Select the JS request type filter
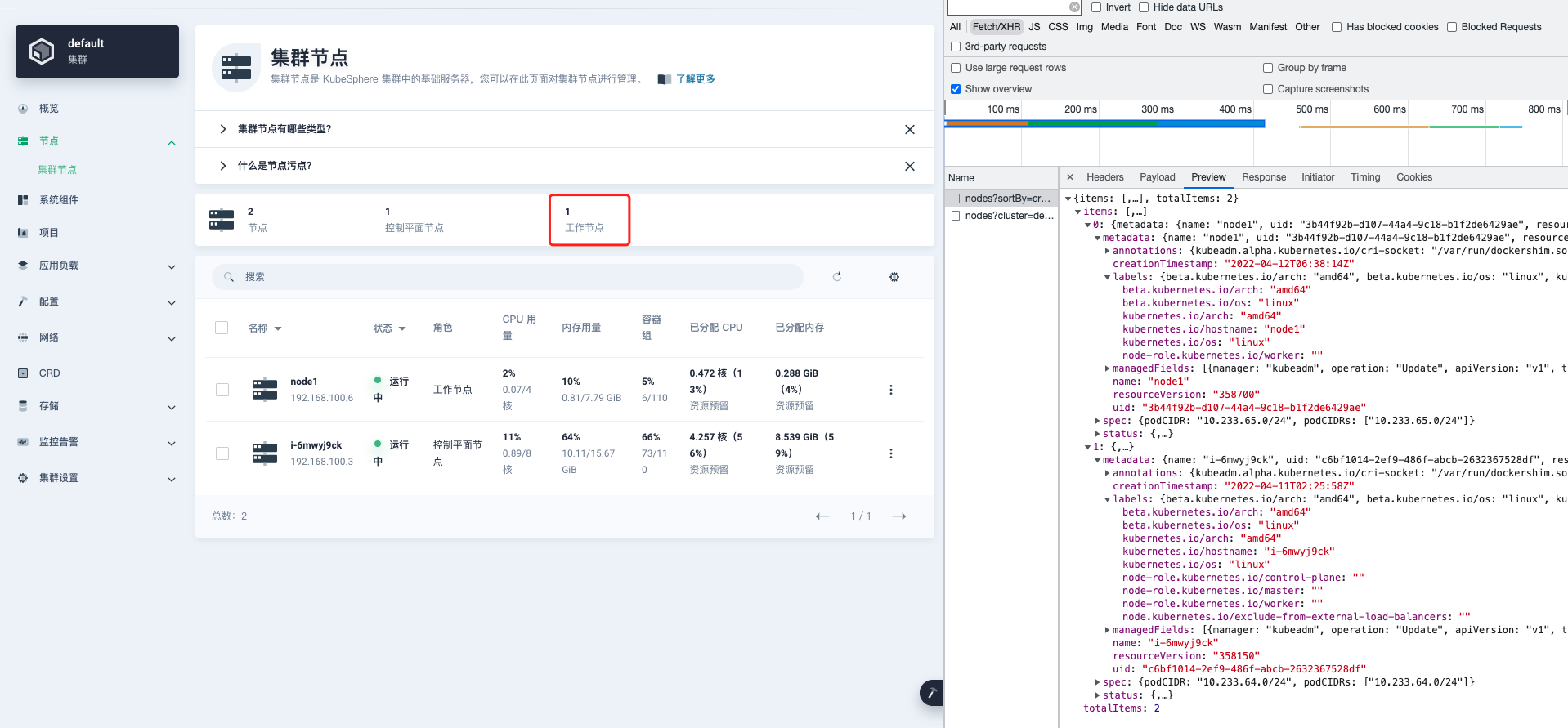This screenshot has height=728, width=1568. tap(1034, 27)
